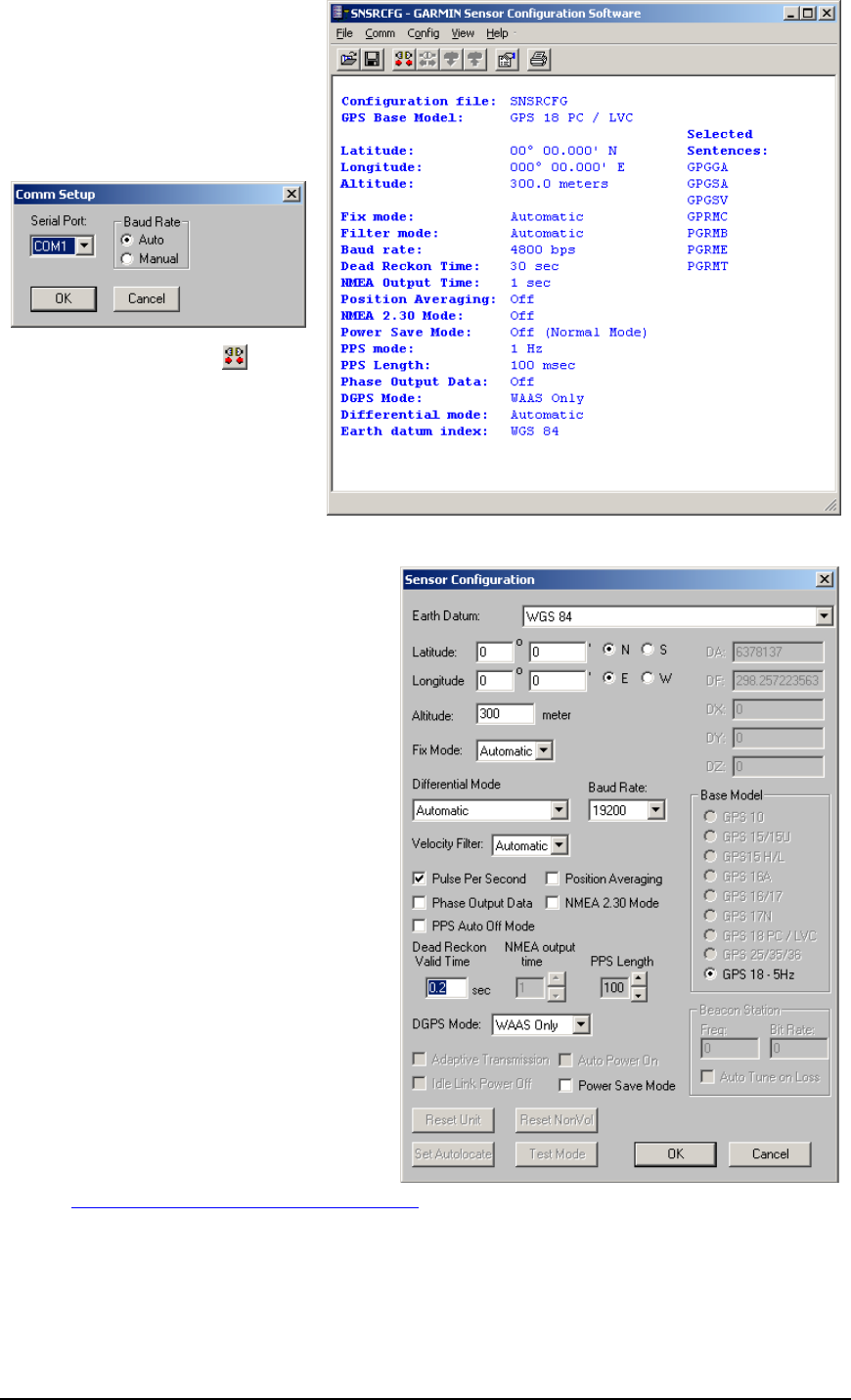The image size is (851, 1400).
Task: Click the standalone Connect icon below Comm Setup
Action: pyautogui.click(x=235, y=357)
